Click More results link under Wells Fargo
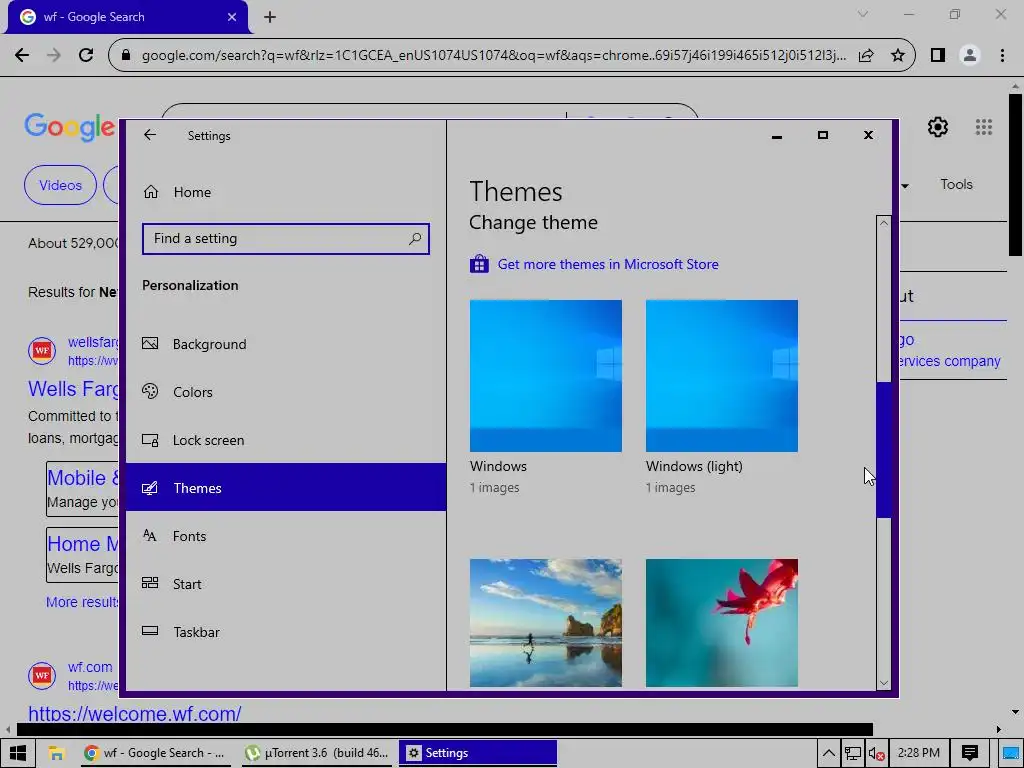Image resolution: width=1024 pixels, height=768 pixels. (x=82, y=602)
